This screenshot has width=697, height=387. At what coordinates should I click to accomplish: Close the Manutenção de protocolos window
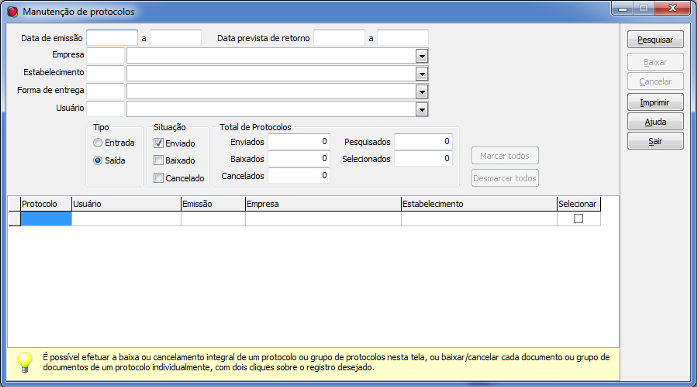673,8
